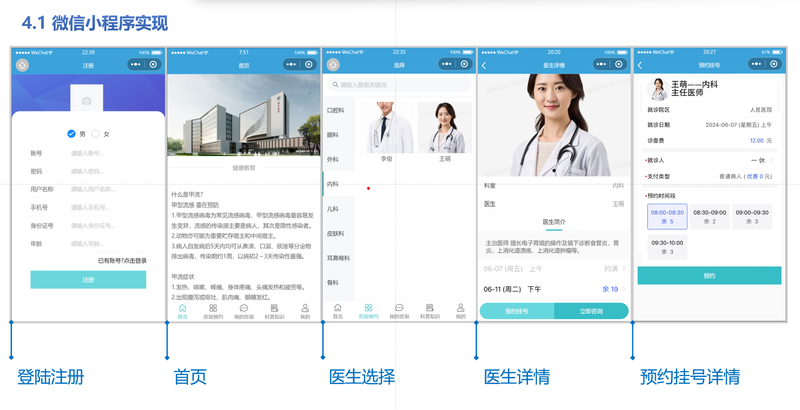Tap 我的咨询 chat tab icon on 选择 screen
800x410 pixels.
pos(399,308)
